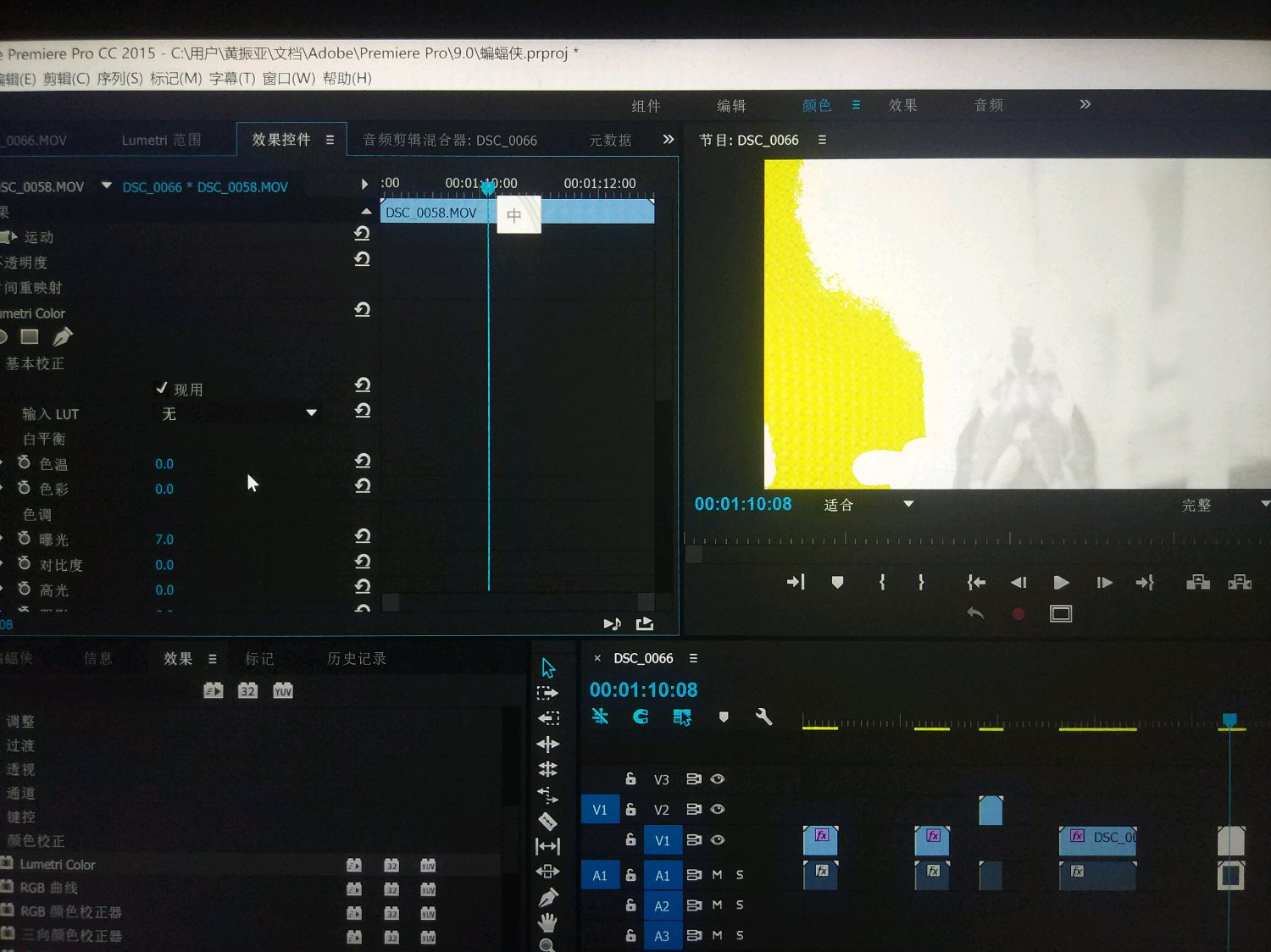This screenshot has height=952, width=1271.
Task: Filter effects by YUV icon
Action: coord(283,691)
